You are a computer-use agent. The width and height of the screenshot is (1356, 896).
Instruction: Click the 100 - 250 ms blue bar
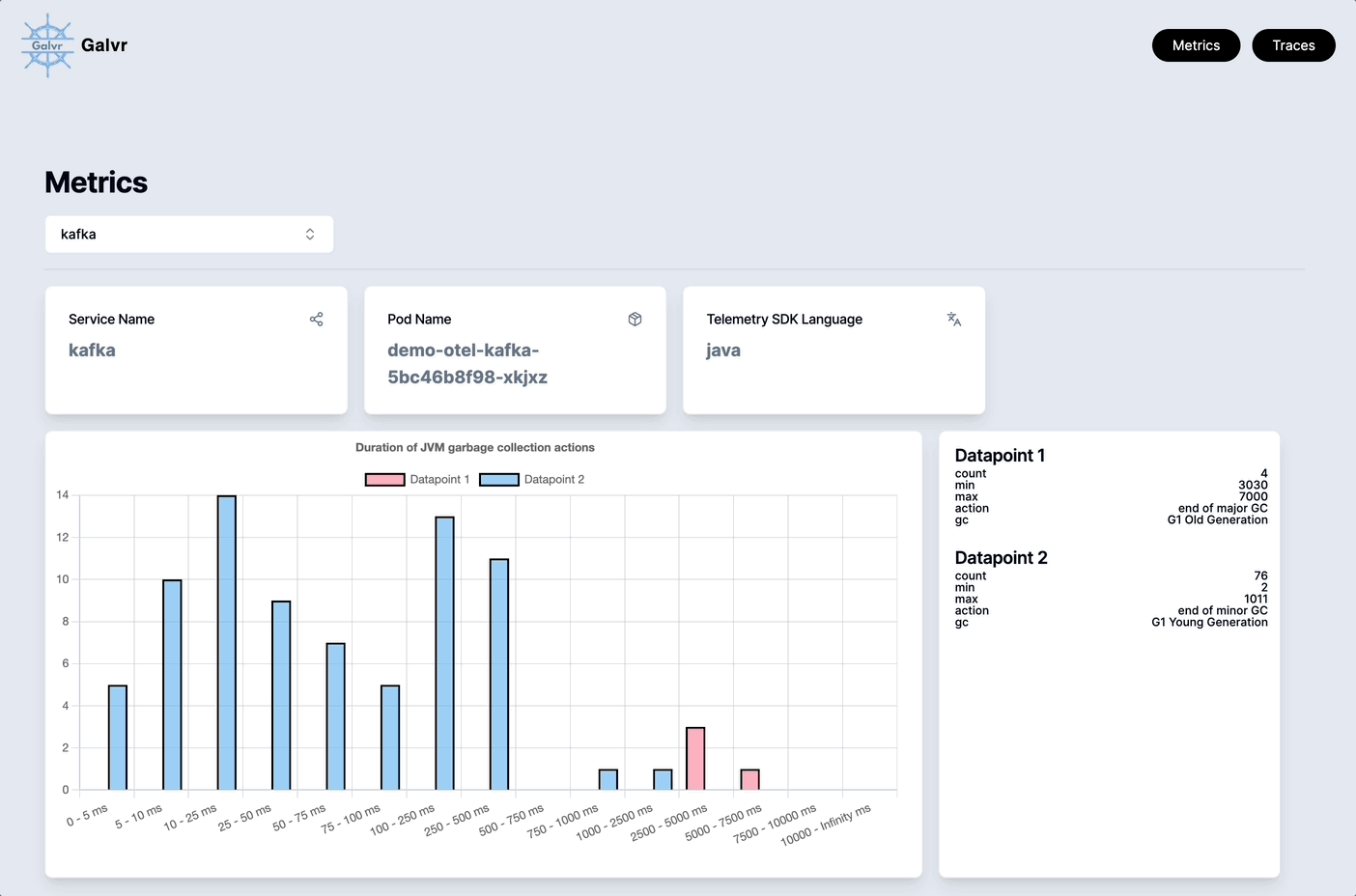[444, 654]
